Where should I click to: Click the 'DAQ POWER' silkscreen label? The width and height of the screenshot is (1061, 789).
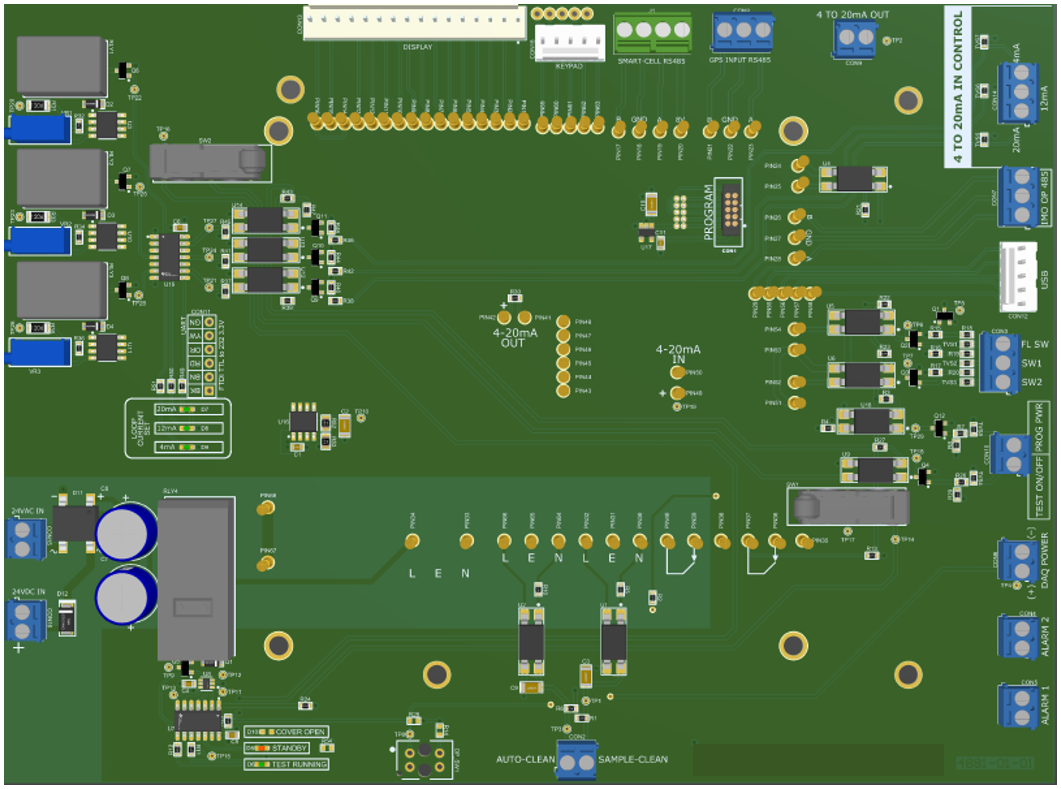(1045, 560)
